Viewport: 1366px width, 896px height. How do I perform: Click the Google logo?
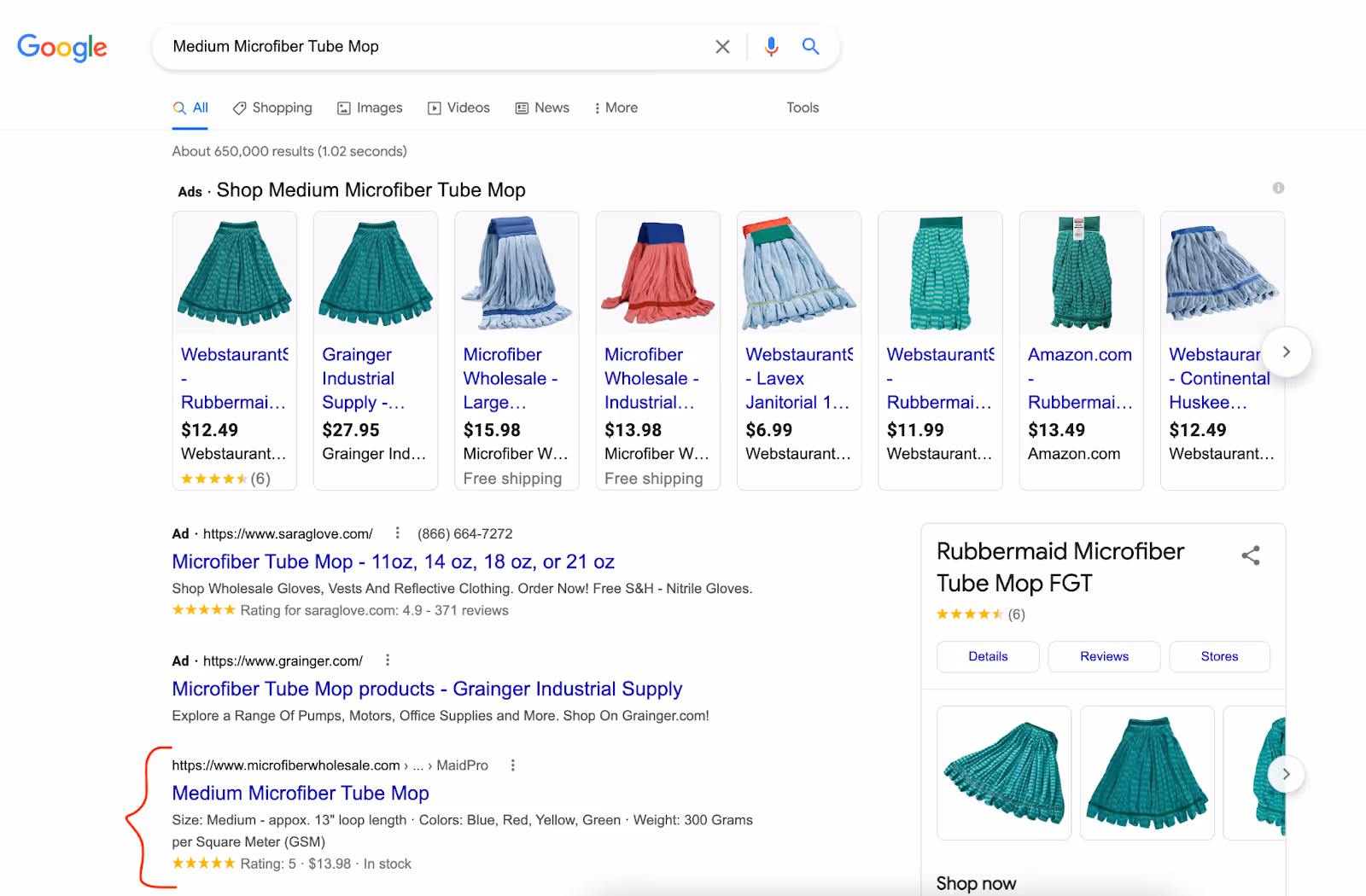(x=62, y=48)
